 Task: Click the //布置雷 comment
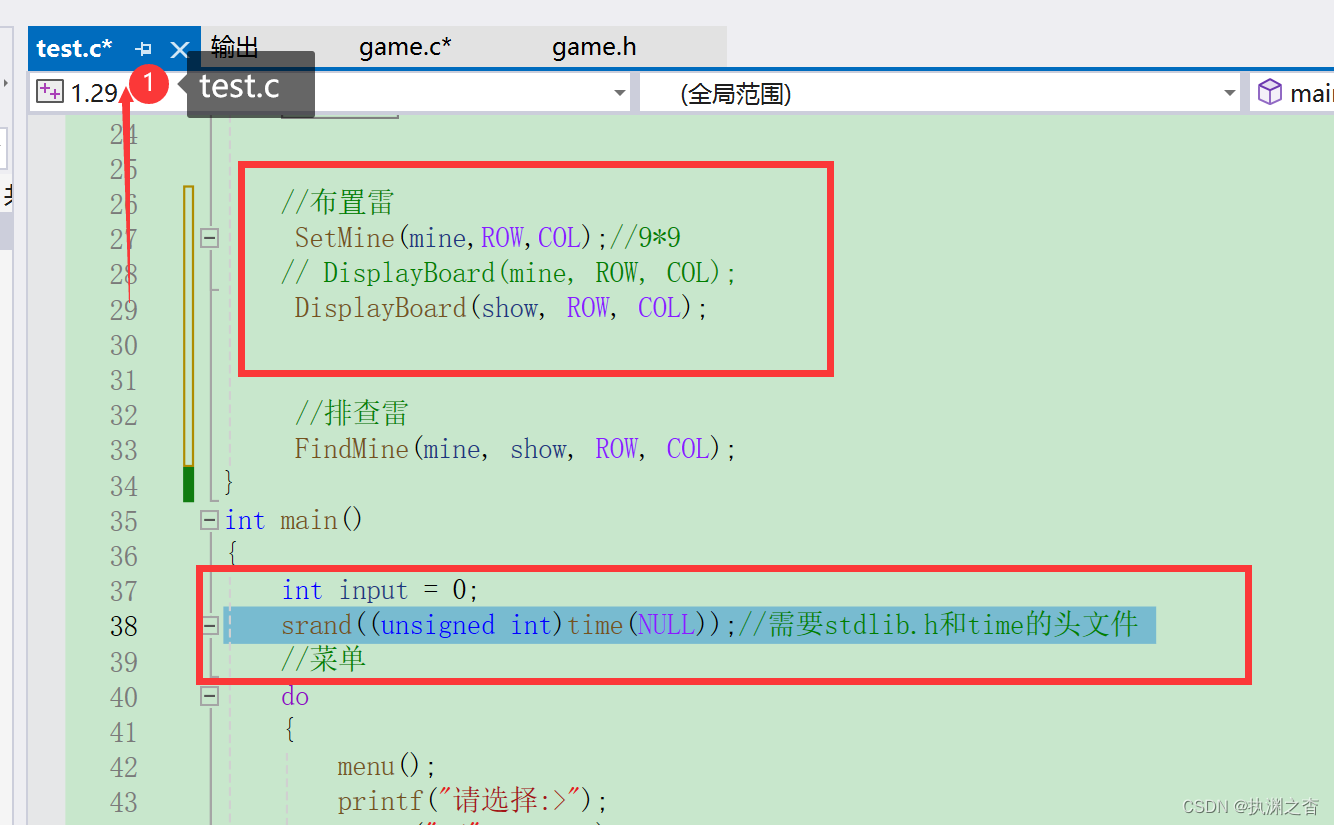tap(337, 203)
